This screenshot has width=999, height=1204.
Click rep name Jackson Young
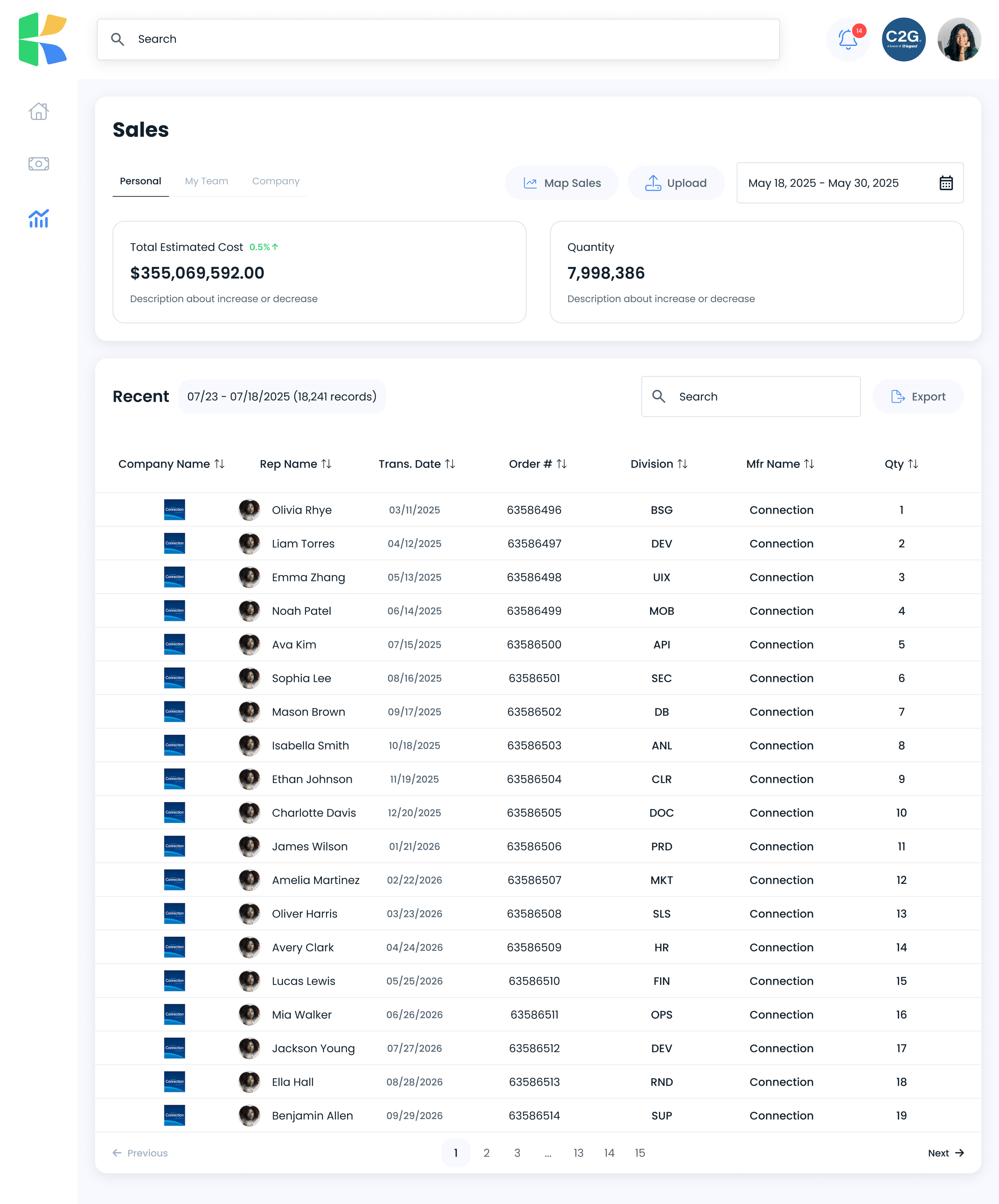coord(314,1048)
